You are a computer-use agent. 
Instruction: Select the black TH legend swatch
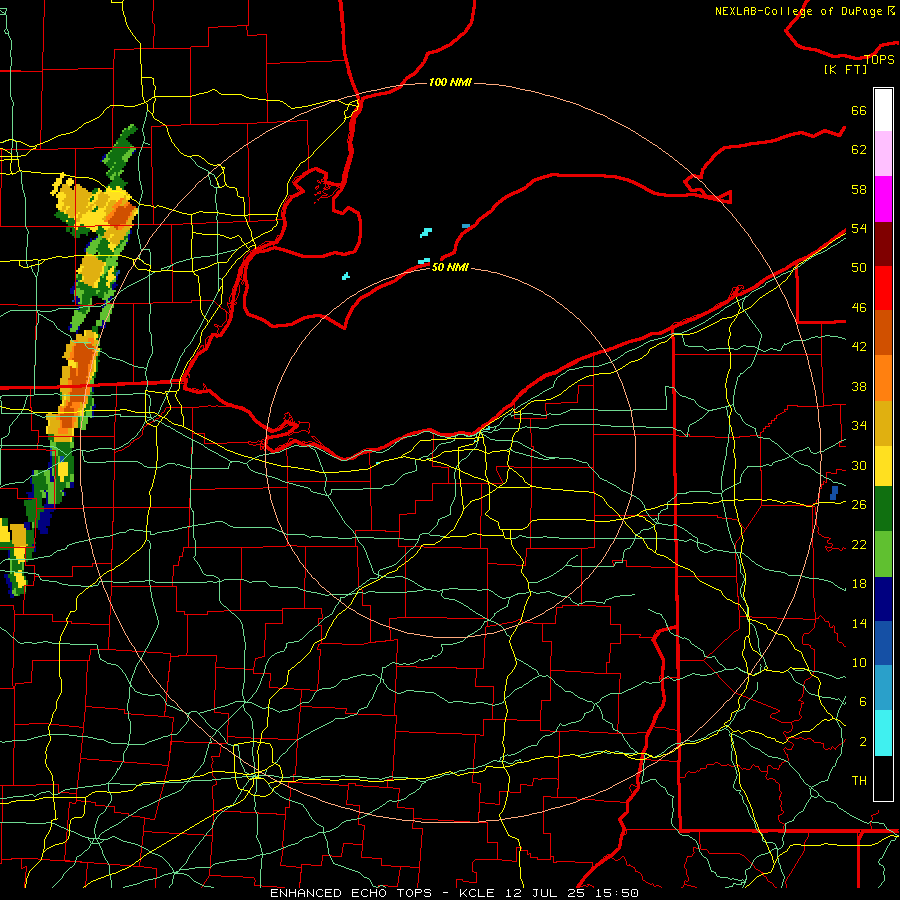[883, 778]
